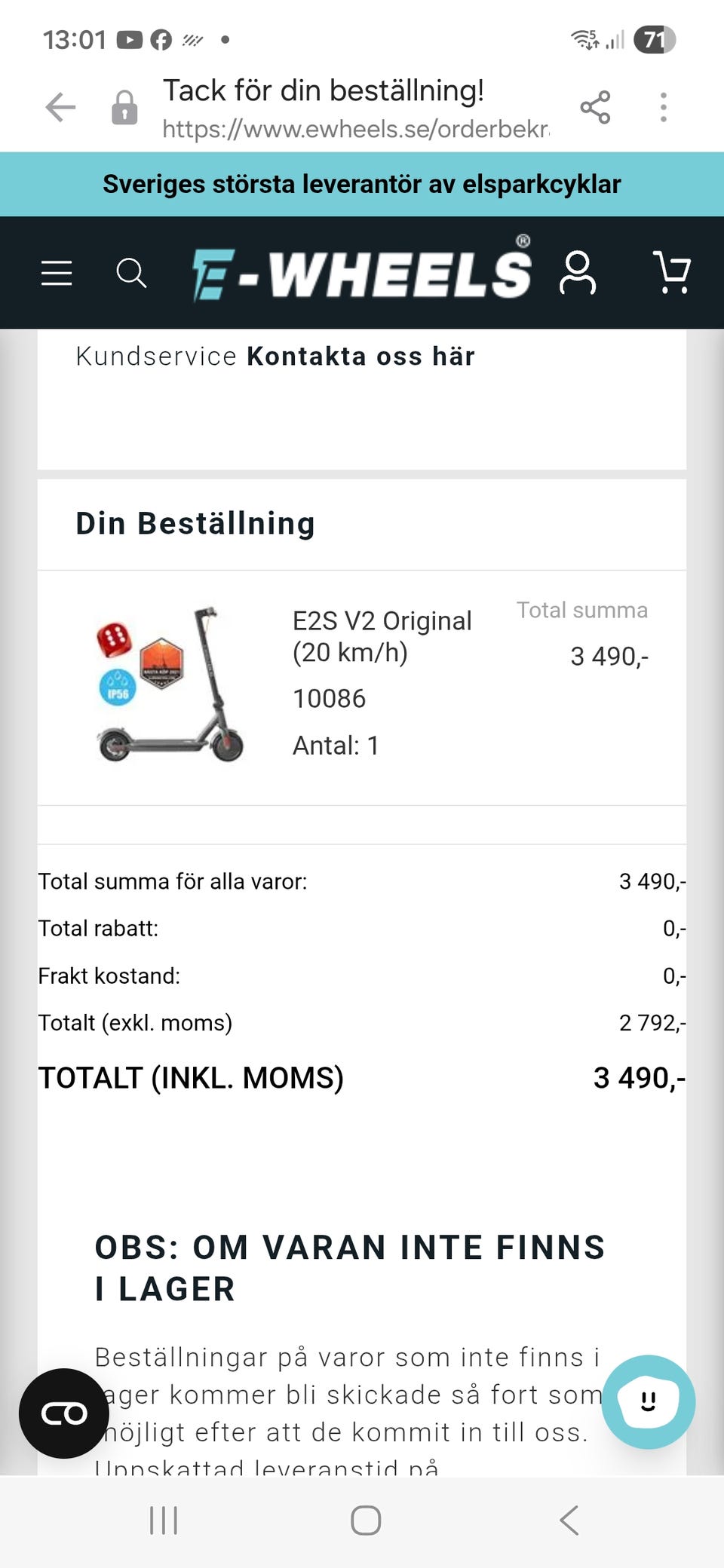Tap the YouTube notification status icon
Viewport: 724px width, 1568px height.
pos(130,39)
